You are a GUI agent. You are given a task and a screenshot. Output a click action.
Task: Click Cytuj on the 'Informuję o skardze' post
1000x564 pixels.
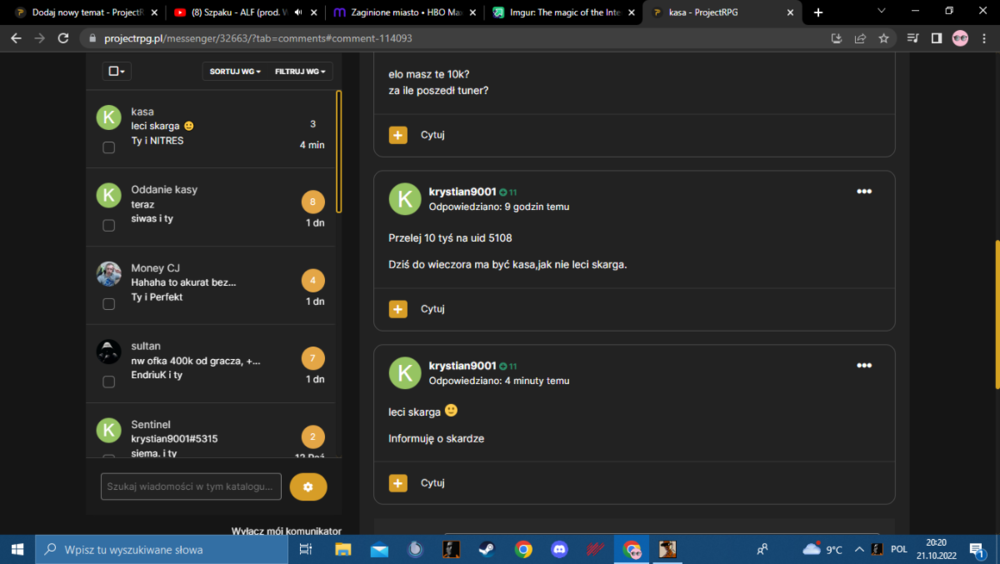(x=432, y=483)
